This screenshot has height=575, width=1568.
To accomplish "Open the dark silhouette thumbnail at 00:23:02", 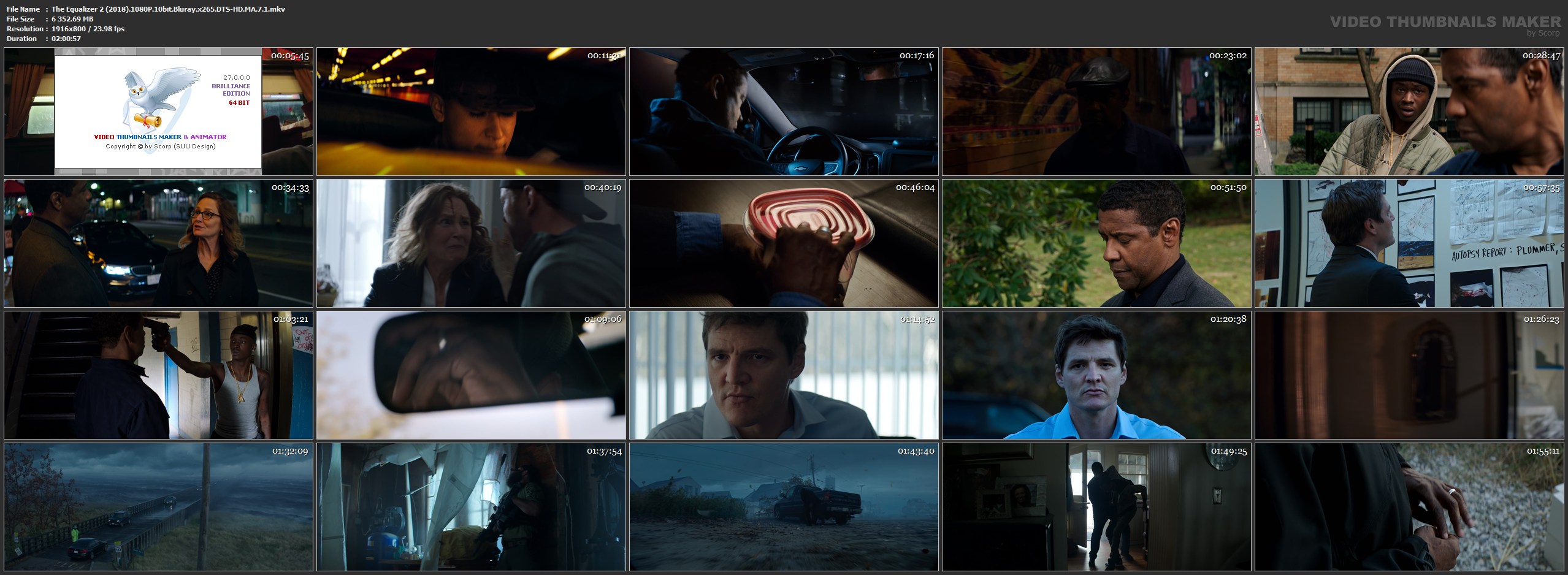I will [x=1096, y=112].
